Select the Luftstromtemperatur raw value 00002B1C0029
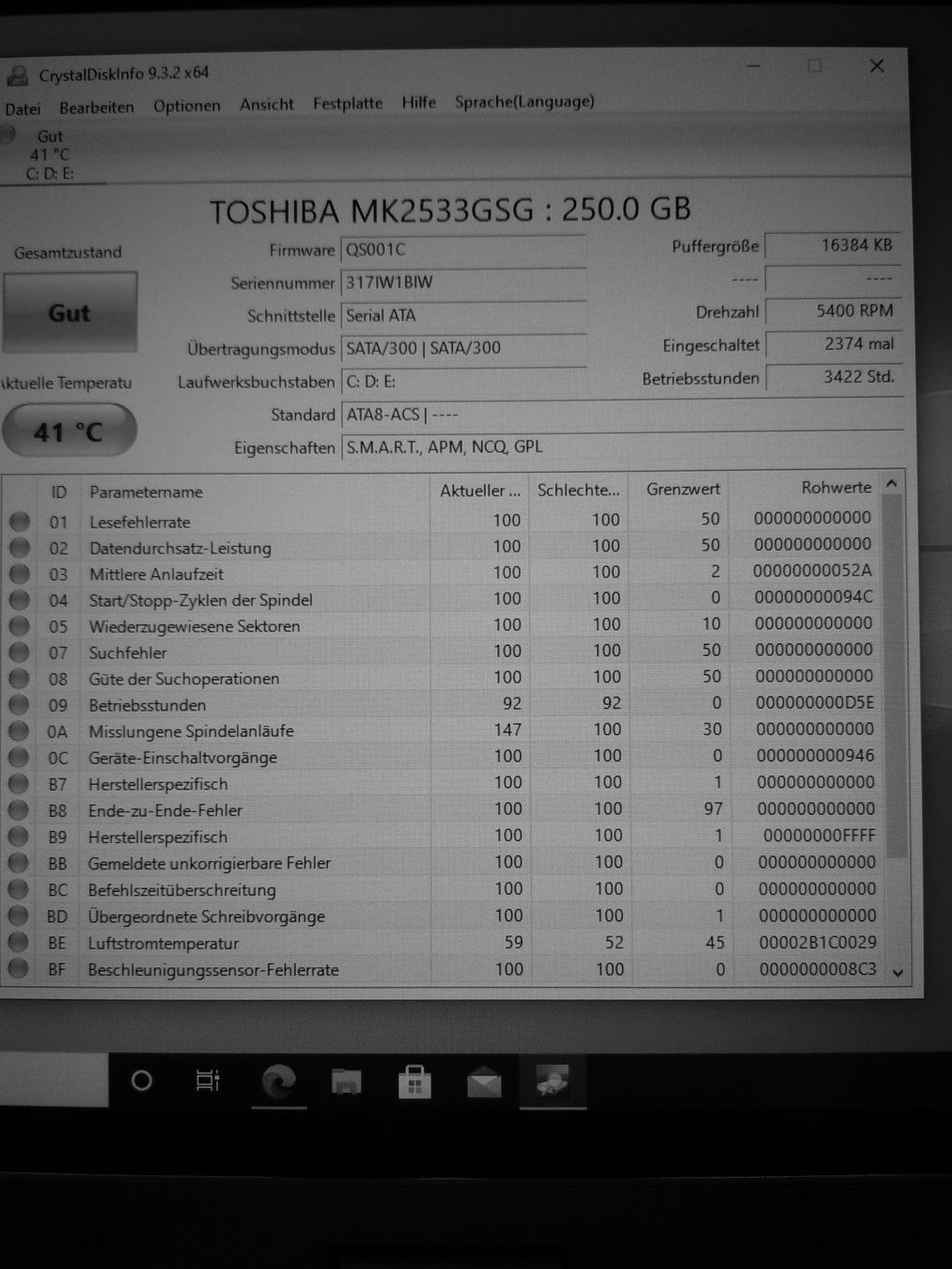Screen dimensions: 952x1269 coord(818,942)
